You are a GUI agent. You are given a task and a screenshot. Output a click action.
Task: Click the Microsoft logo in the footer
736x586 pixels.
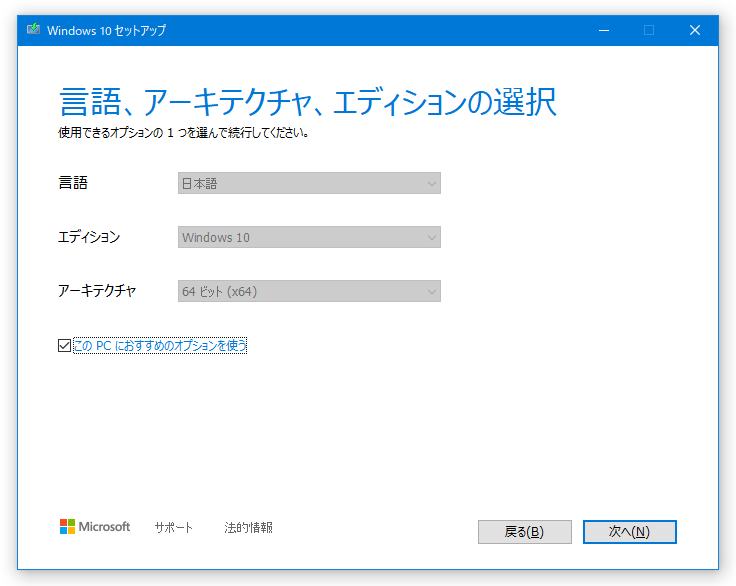pos(95,527)
